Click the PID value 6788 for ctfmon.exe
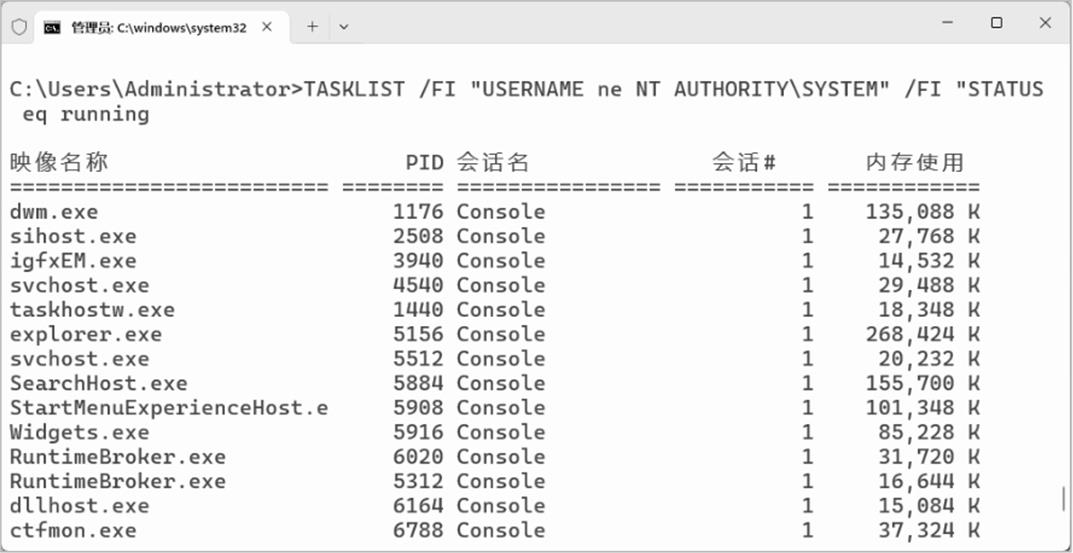 pyautogui.click(x=418, y=530)
